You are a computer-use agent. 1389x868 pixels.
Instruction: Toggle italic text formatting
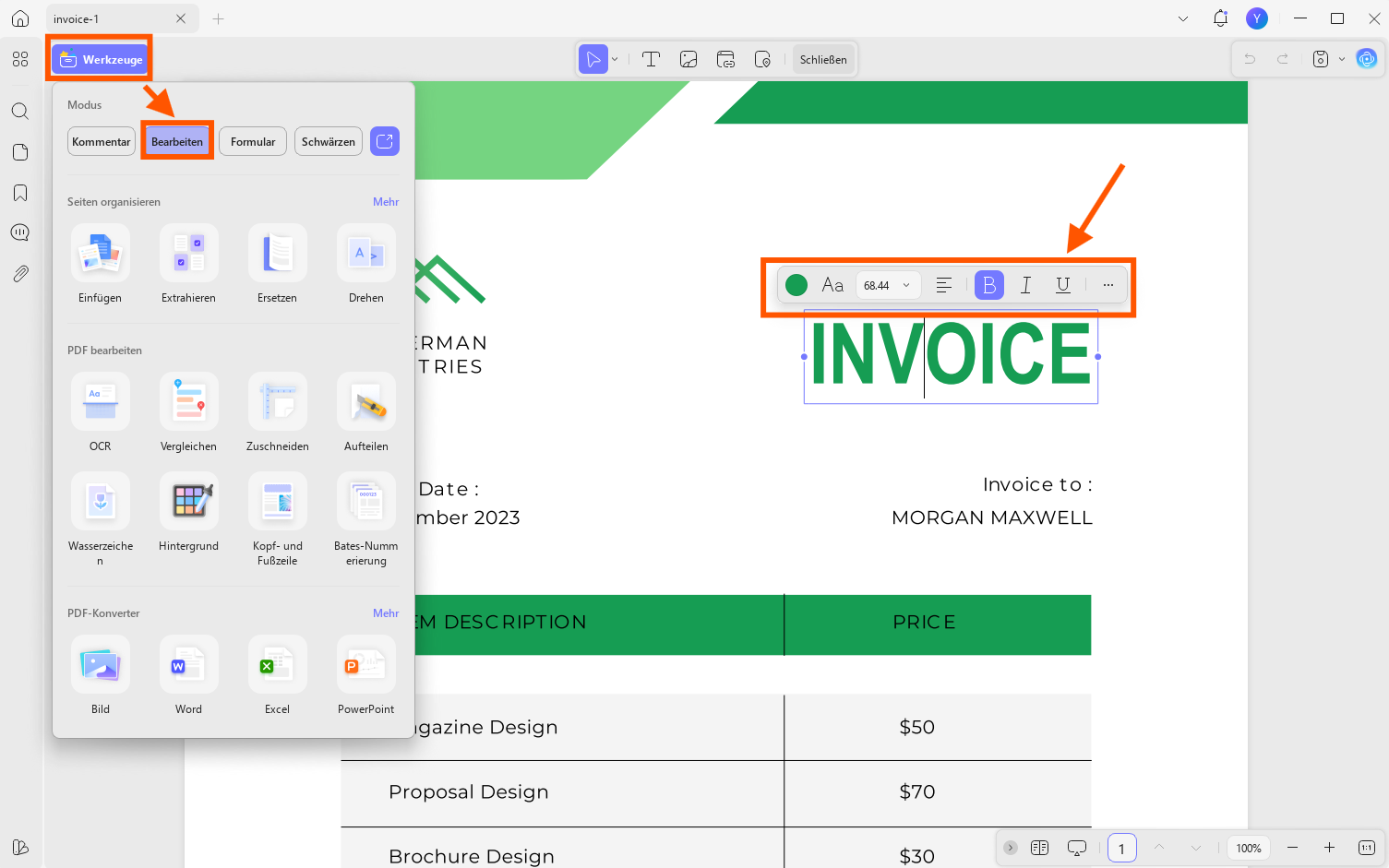point(1026,285)
